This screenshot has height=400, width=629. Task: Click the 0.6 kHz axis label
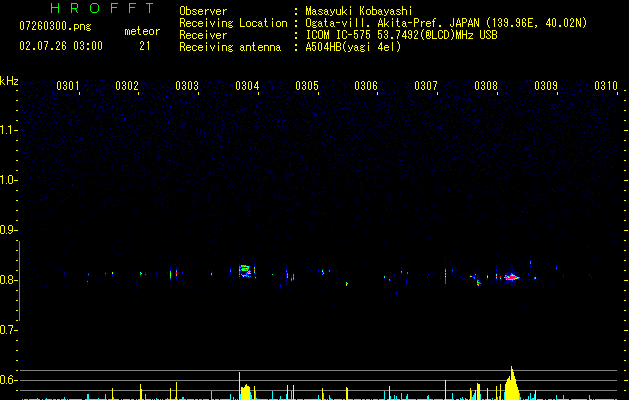8,380
